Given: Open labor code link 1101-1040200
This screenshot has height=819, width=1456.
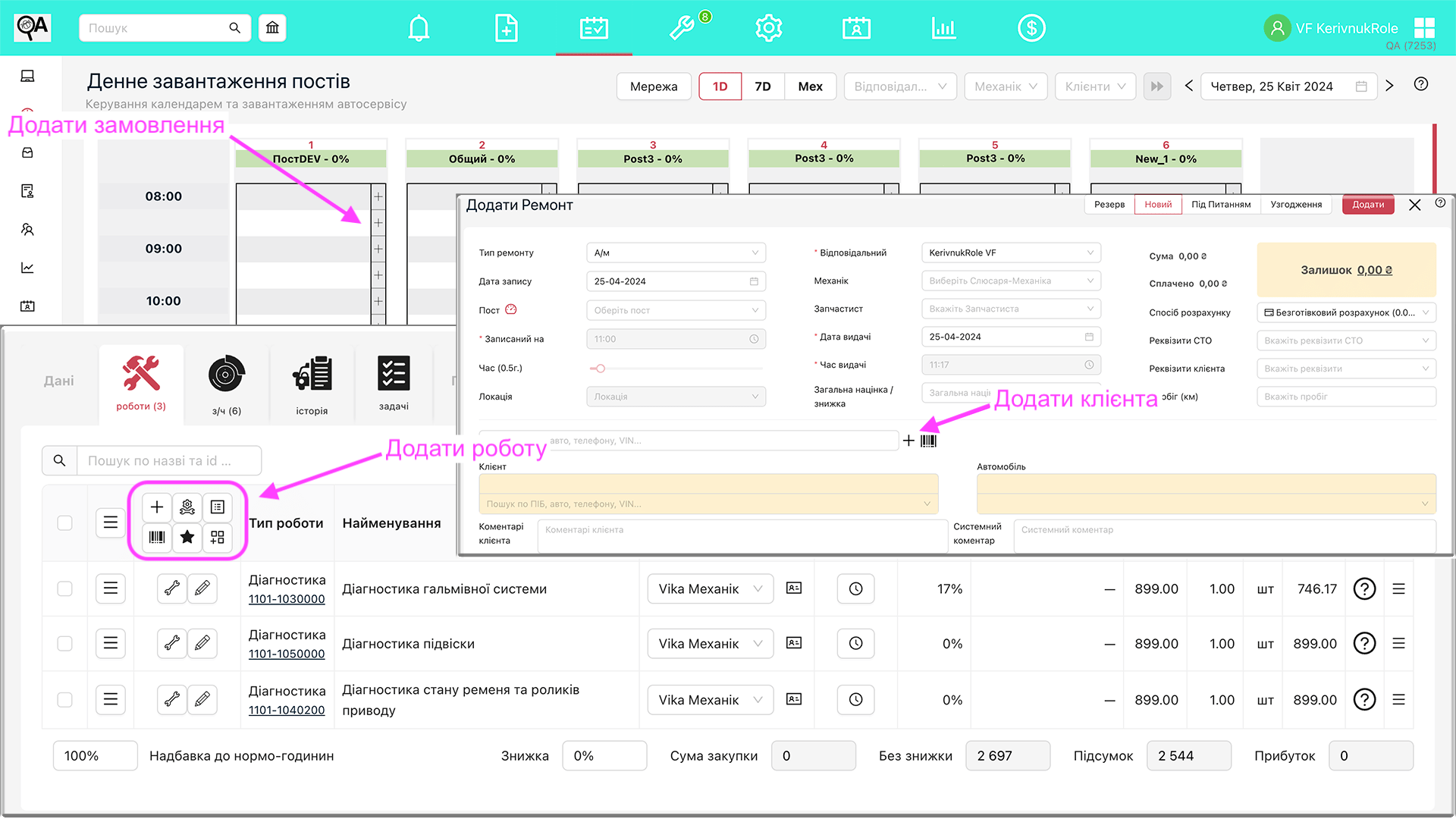Looking at the screenshot, I should point(287,710).
